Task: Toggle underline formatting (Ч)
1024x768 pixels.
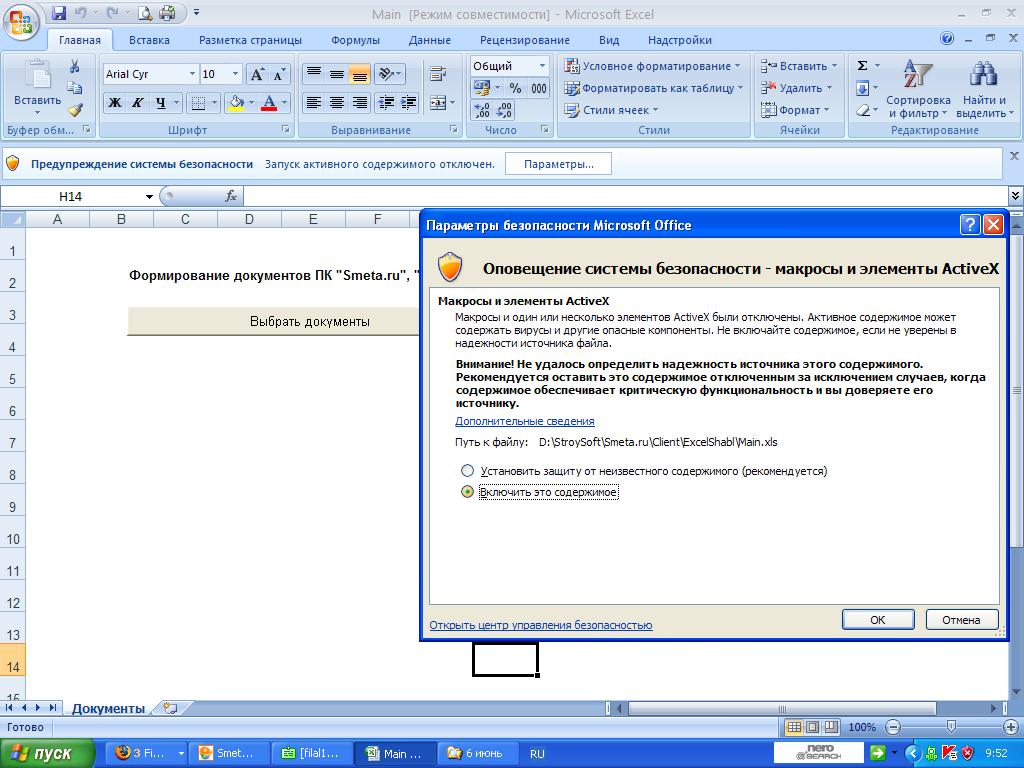Action: 160,103
